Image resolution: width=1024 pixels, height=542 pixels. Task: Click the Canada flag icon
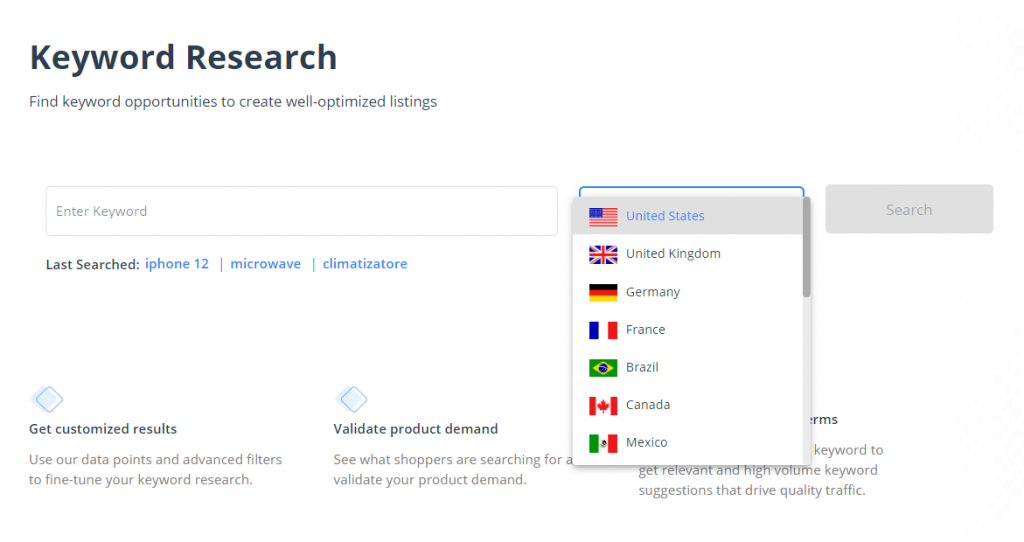[x=603, y=405]
